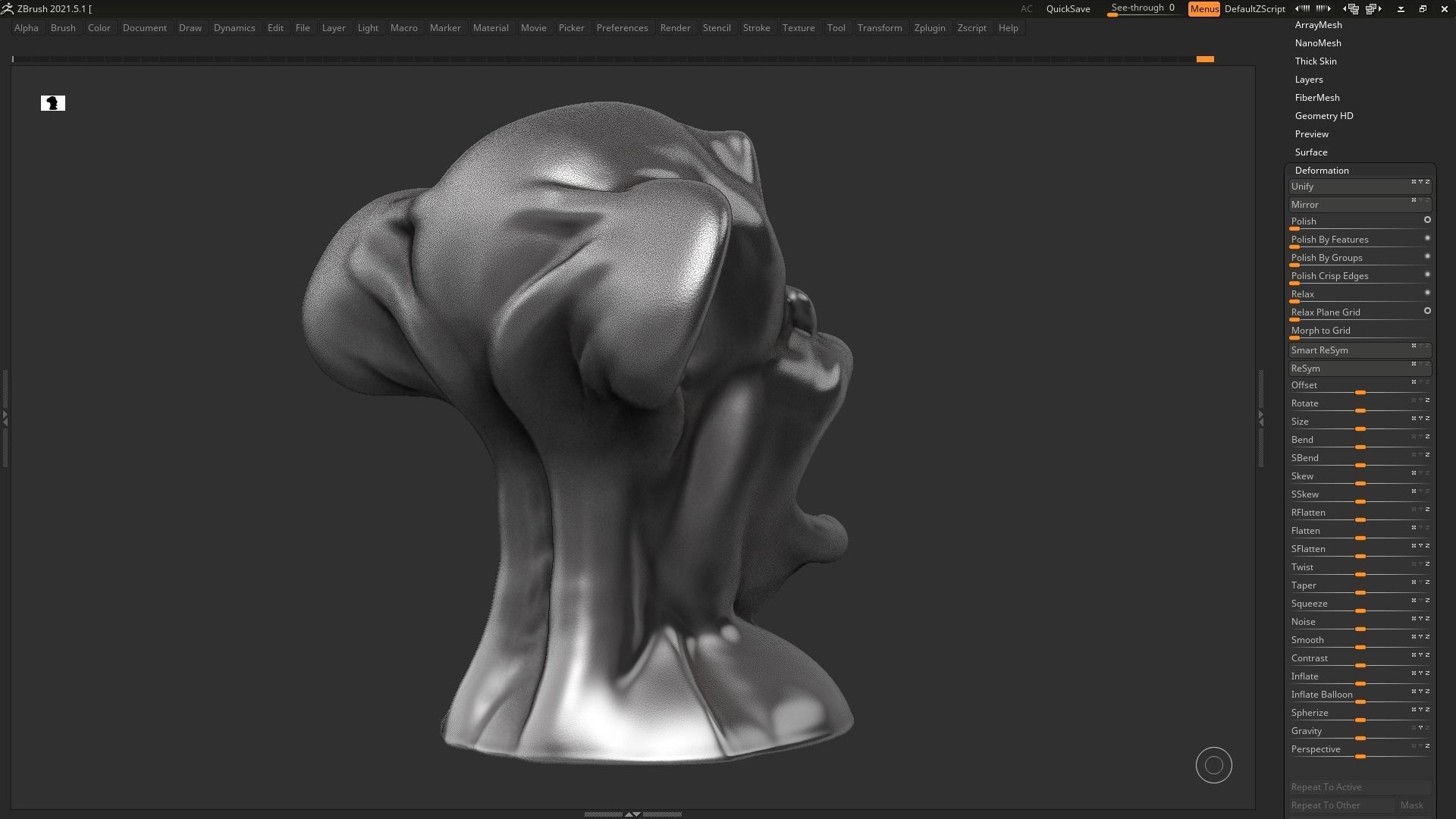Open the Zplugin menu
Viewport: 1456px width, 819px height.
(x=930, y=28)
